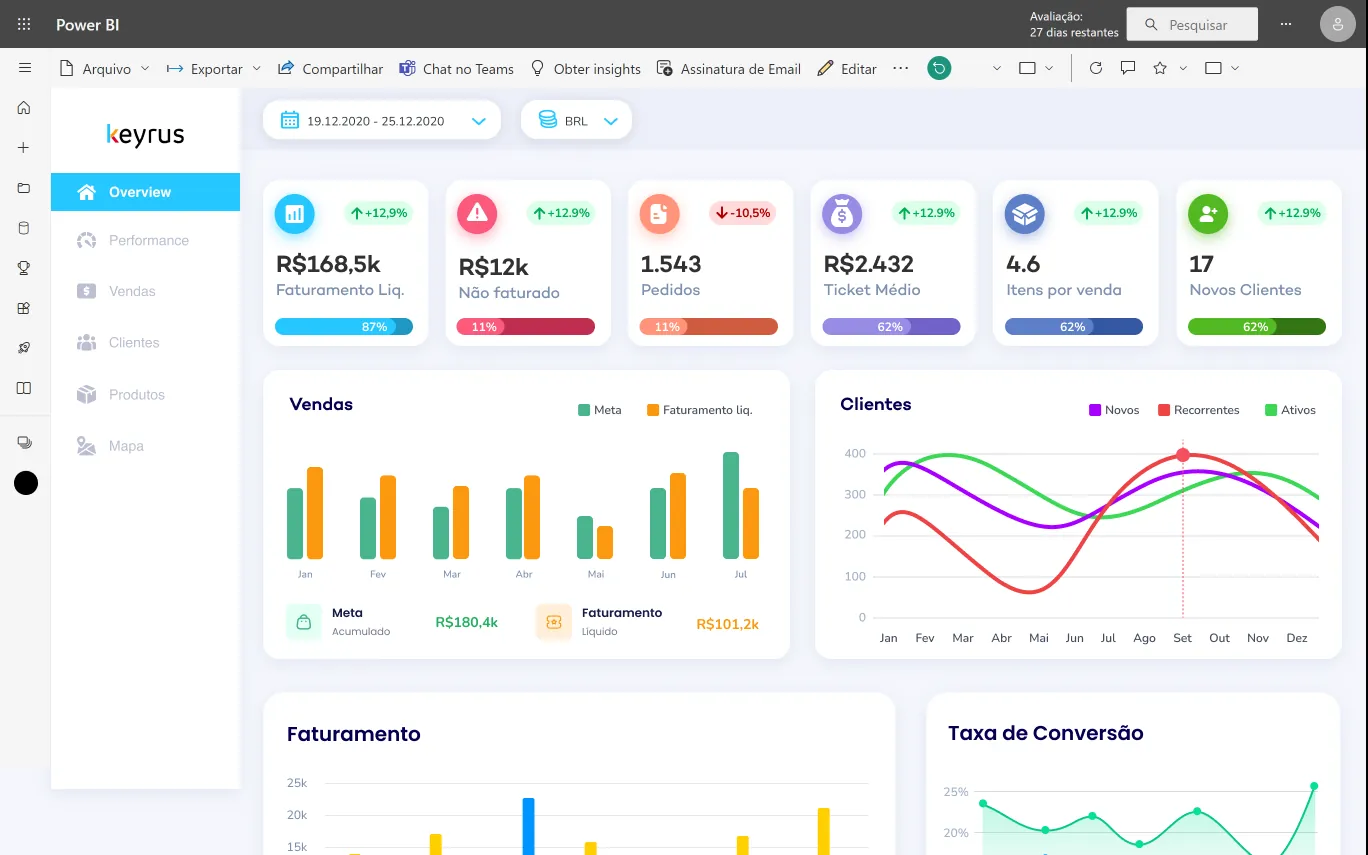The image size is (1368, 855).
Task: Expand the chevron beside the favorite star
Action: tap(1183, 68)
